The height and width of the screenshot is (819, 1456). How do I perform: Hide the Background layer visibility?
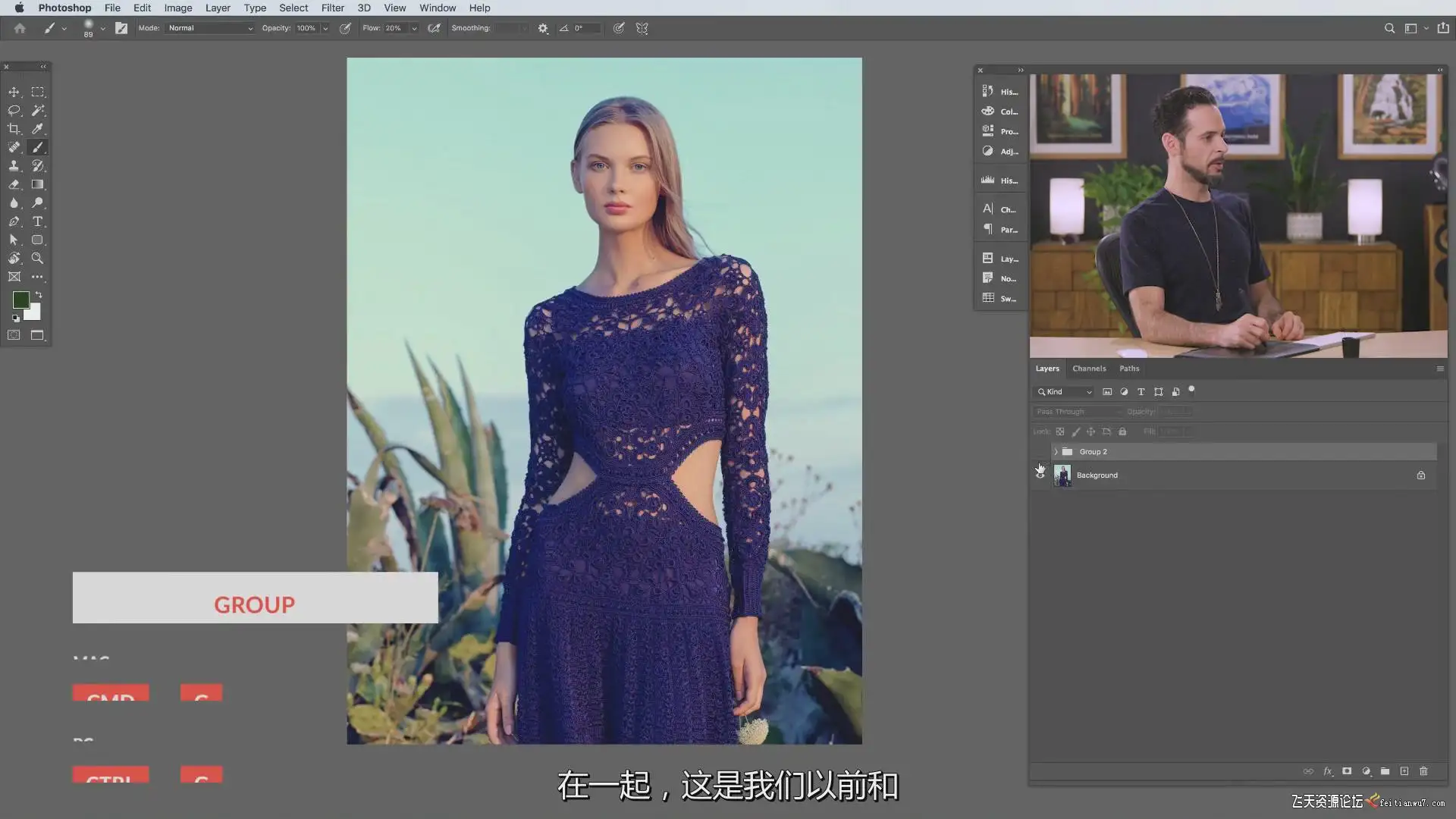(x=1040, y=475)
